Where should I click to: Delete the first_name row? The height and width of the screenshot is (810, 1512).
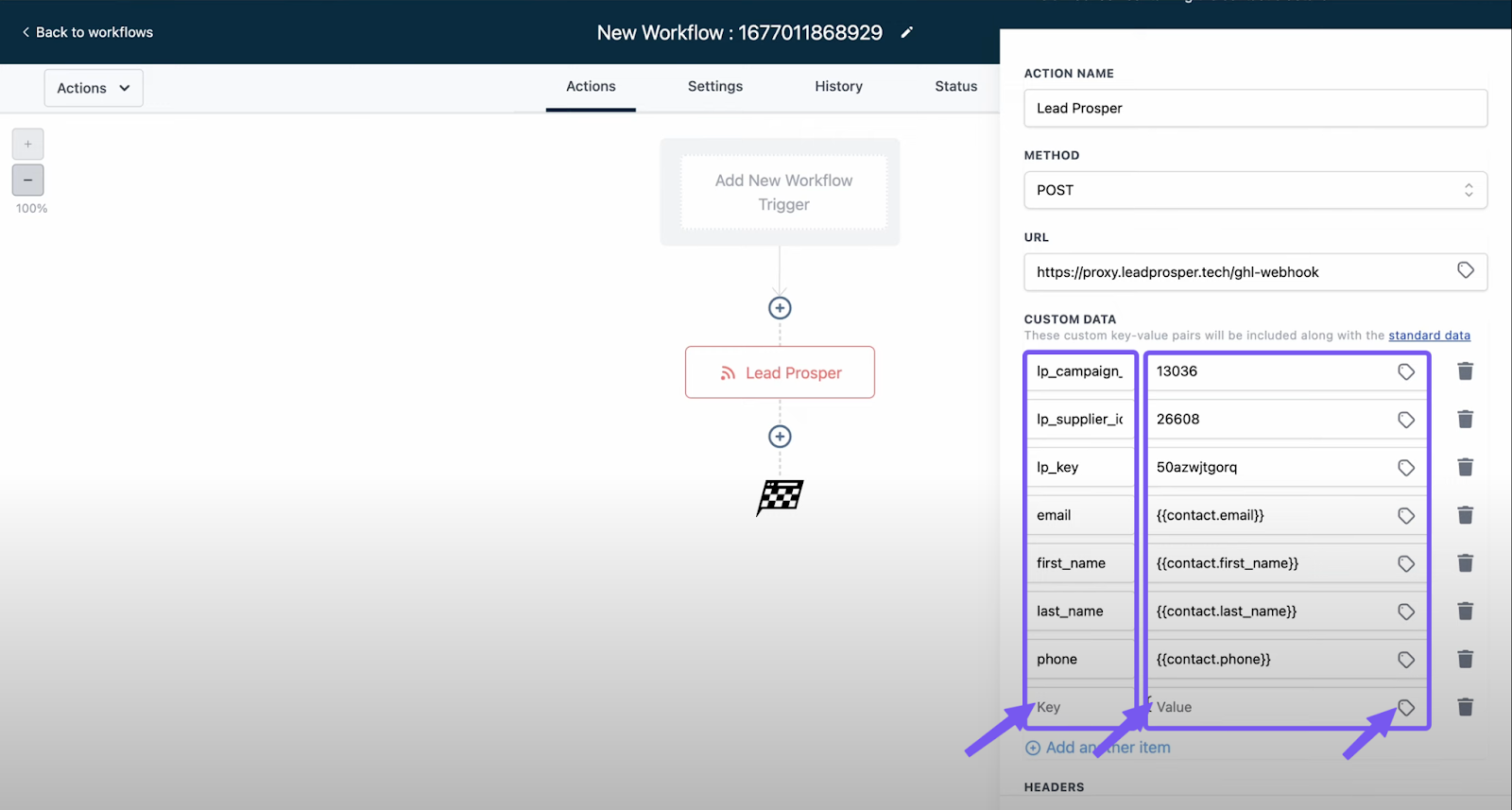[x=1466, y=564]
